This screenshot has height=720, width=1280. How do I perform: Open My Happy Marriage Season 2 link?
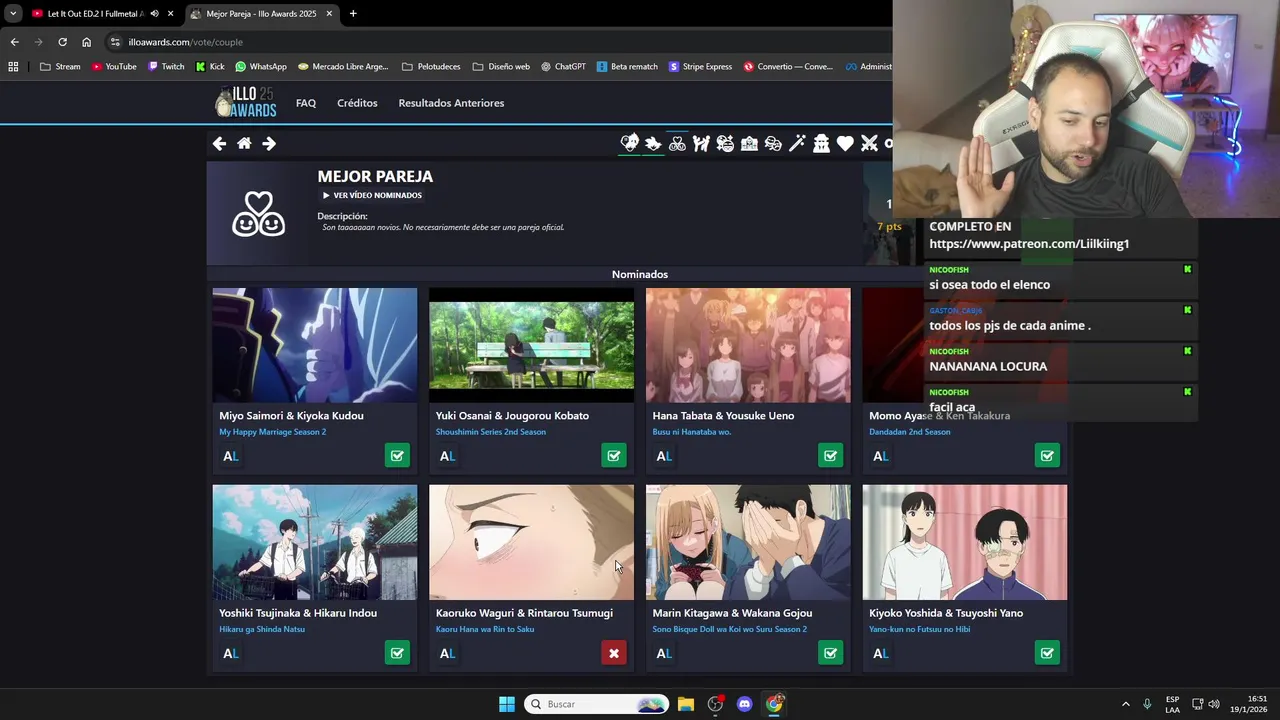tap(272, 432)
